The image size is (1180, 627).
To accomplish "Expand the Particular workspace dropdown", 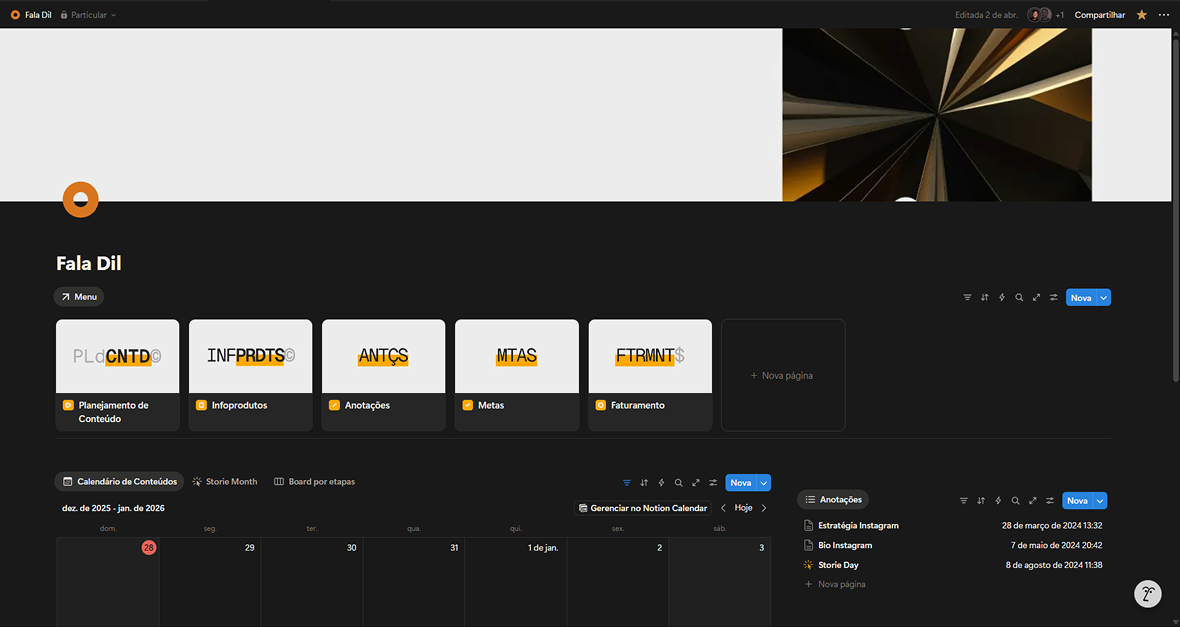I will point(88,15).
